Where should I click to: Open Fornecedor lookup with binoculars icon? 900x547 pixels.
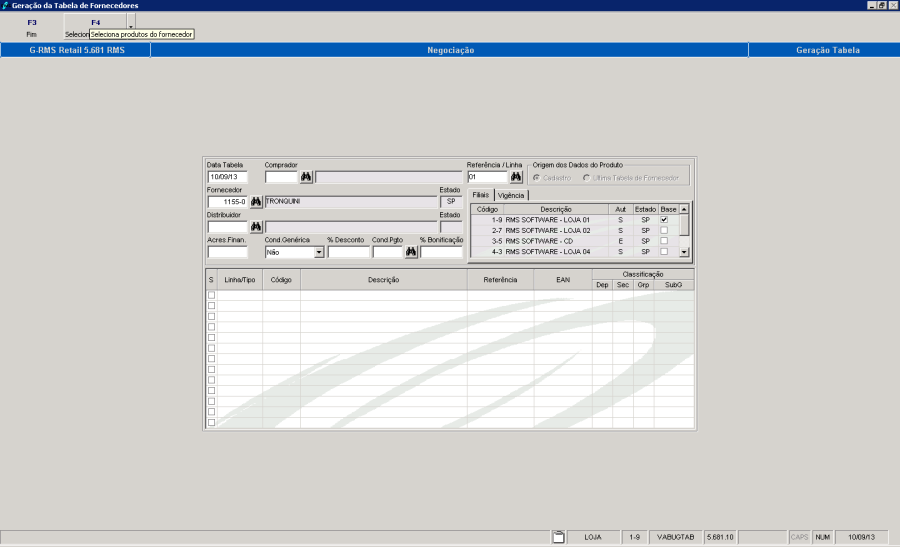click(256, 202)
